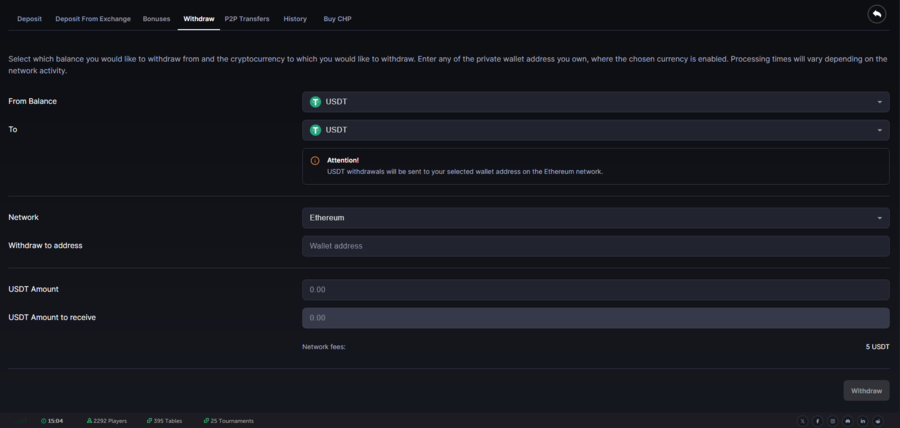Click the tables icon beside 395 Tables
The height and width of the screenshot is (428, 900).
point(149,421)
